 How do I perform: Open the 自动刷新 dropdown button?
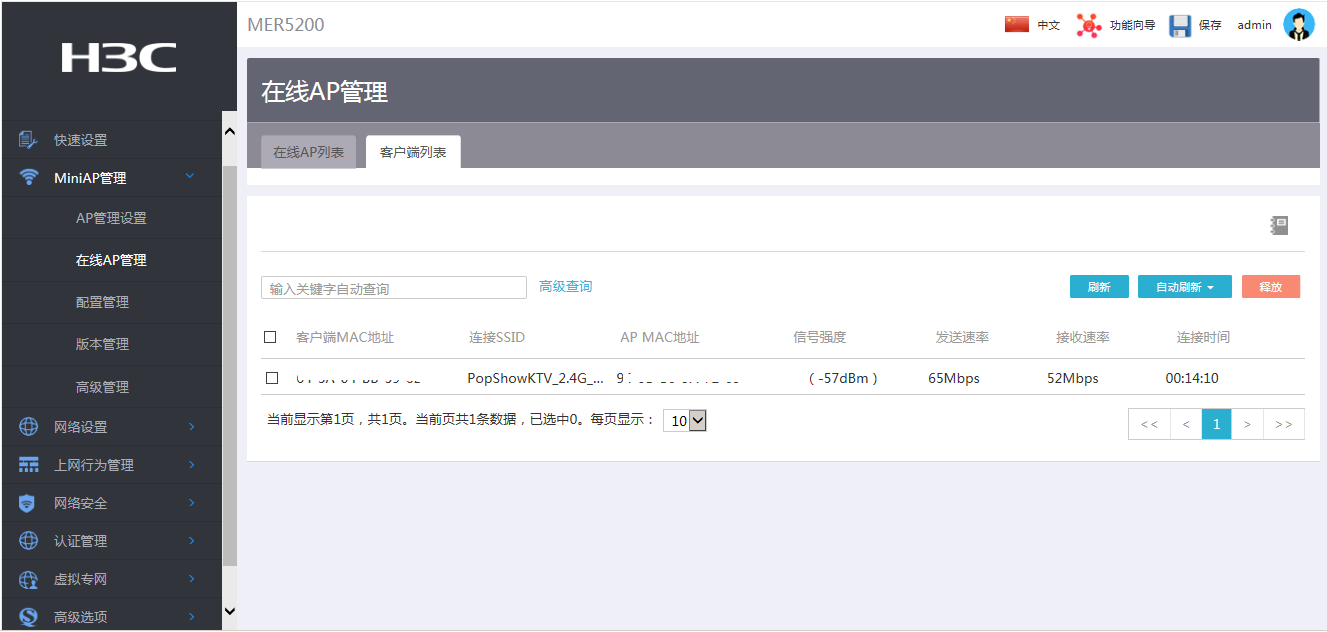1185,287
